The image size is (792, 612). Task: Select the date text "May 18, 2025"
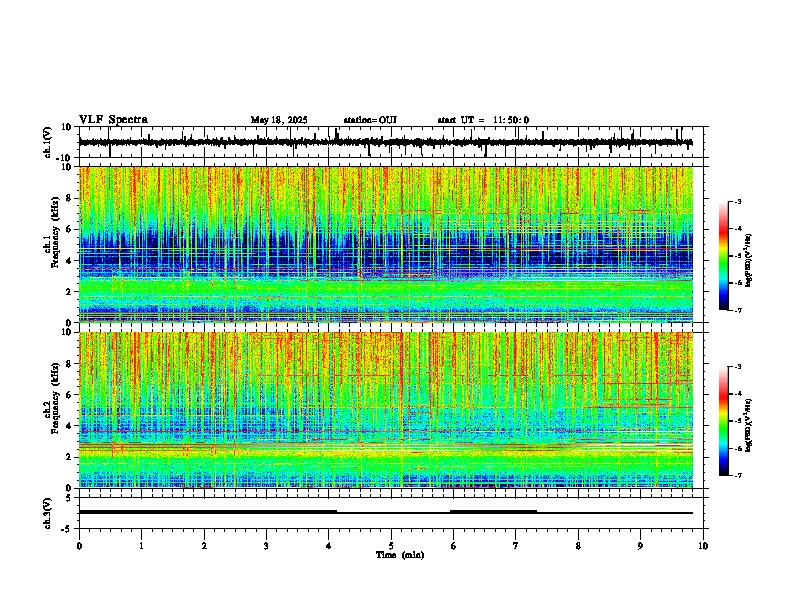pyautogui.click(x=279, y=120)
